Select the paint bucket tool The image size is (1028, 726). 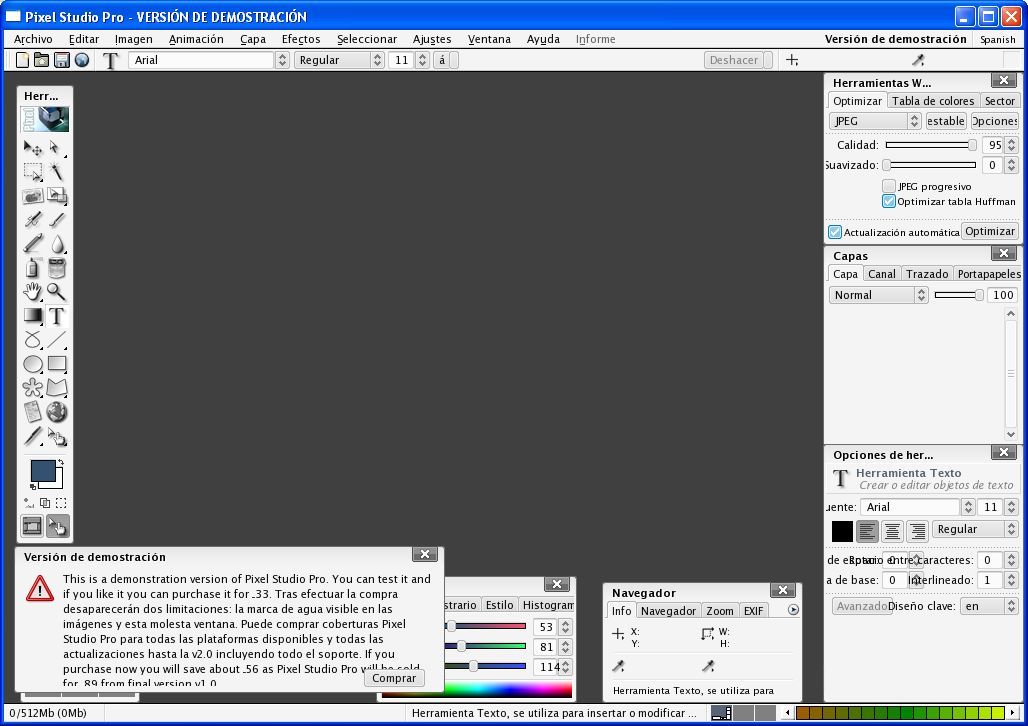[x=57, y=268]
